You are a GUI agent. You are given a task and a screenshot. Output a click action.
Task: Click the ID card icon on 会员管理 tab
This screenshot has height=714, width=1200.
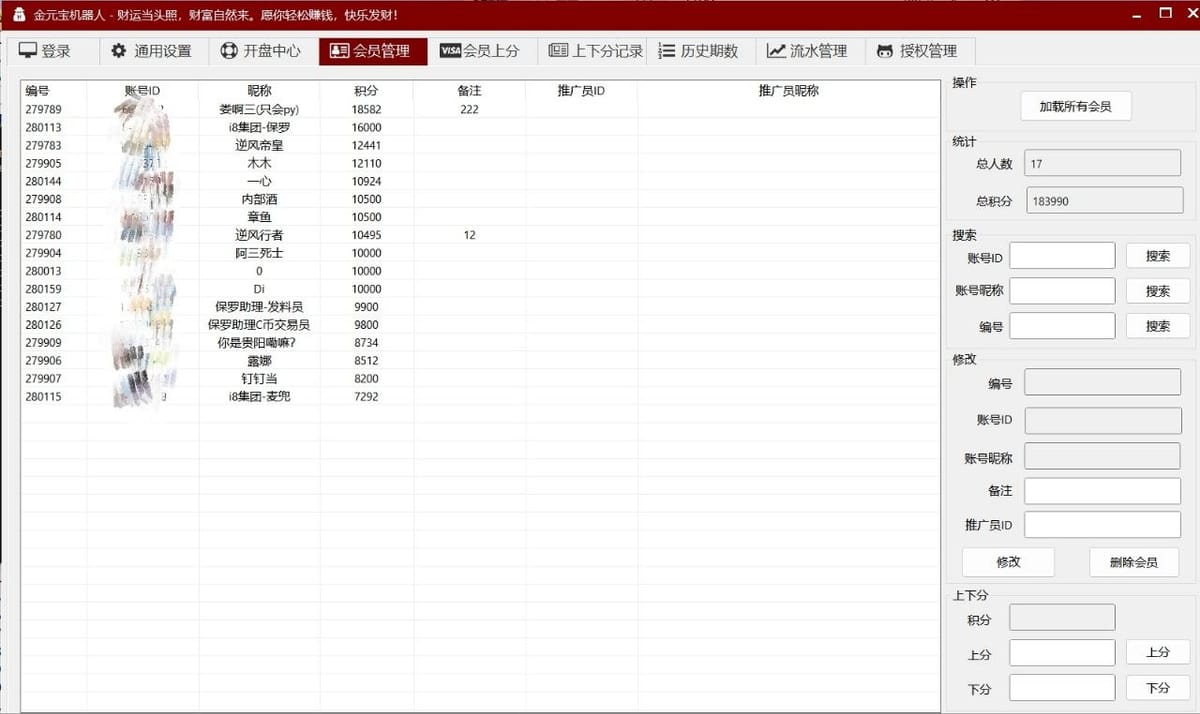339,51
